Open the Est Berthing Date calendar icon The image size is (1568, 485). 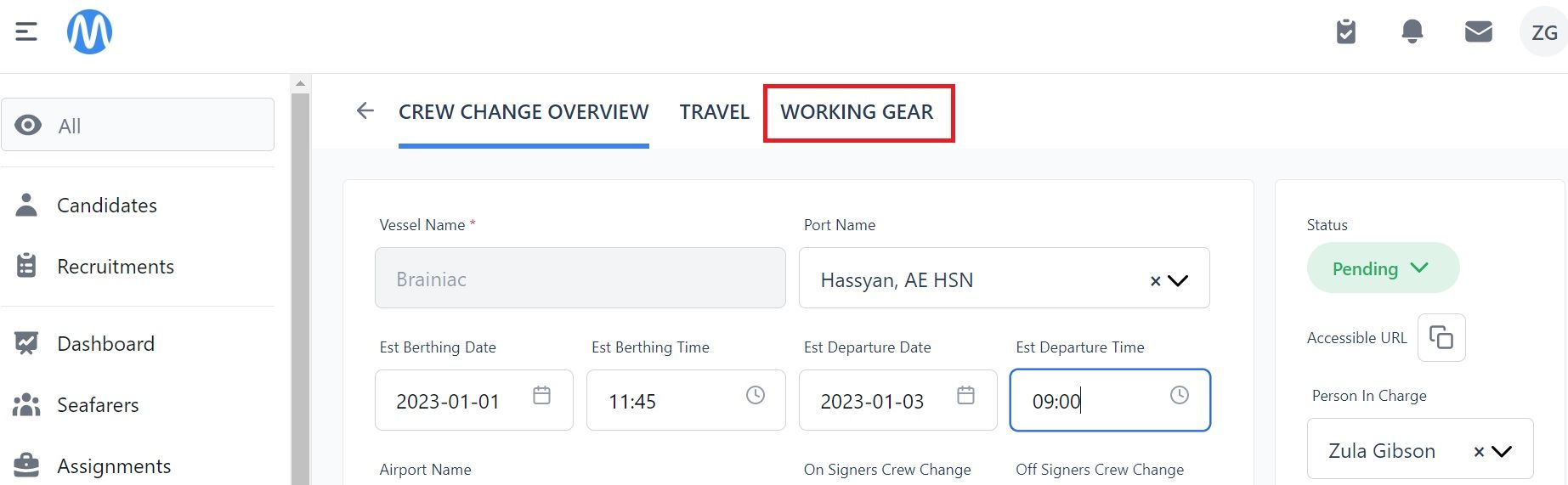[541, 395]
